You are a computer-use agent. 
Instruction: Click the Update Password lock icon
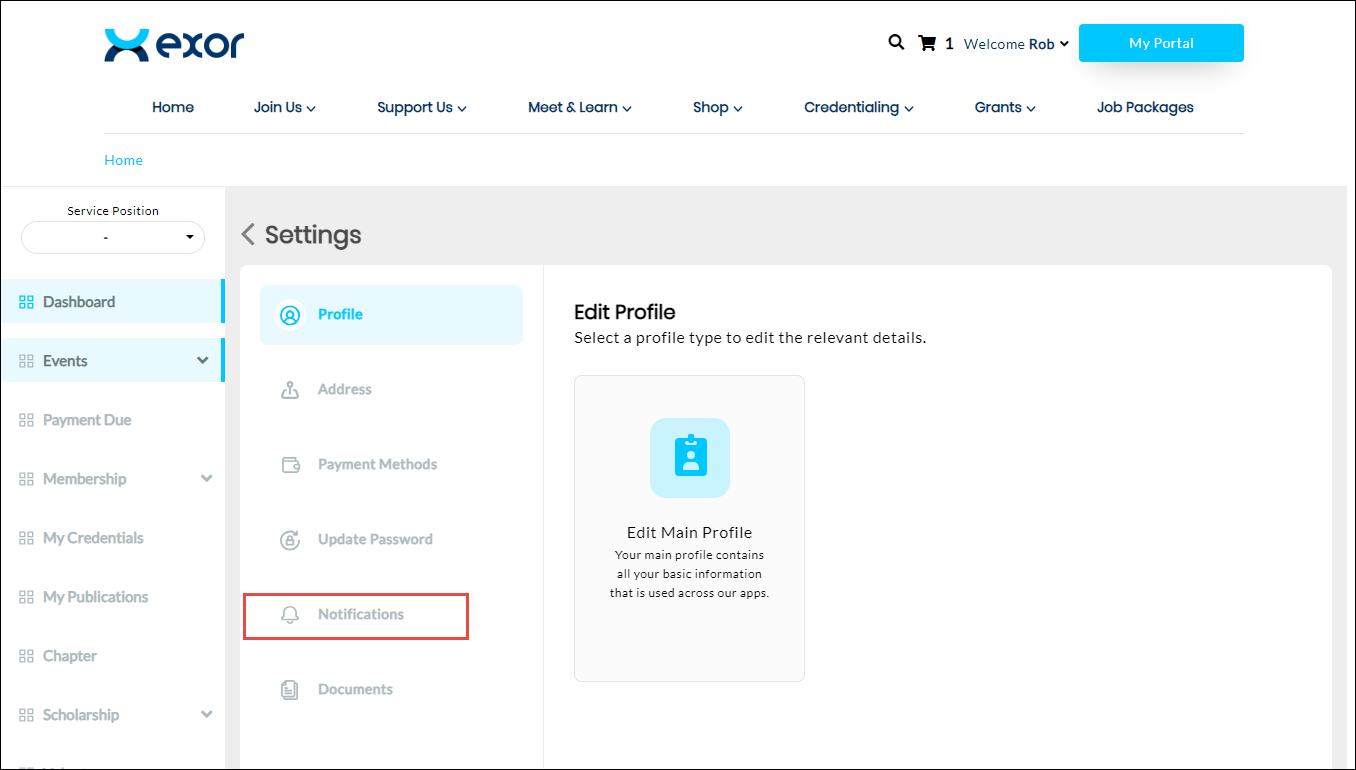click(x=290, y=540)
